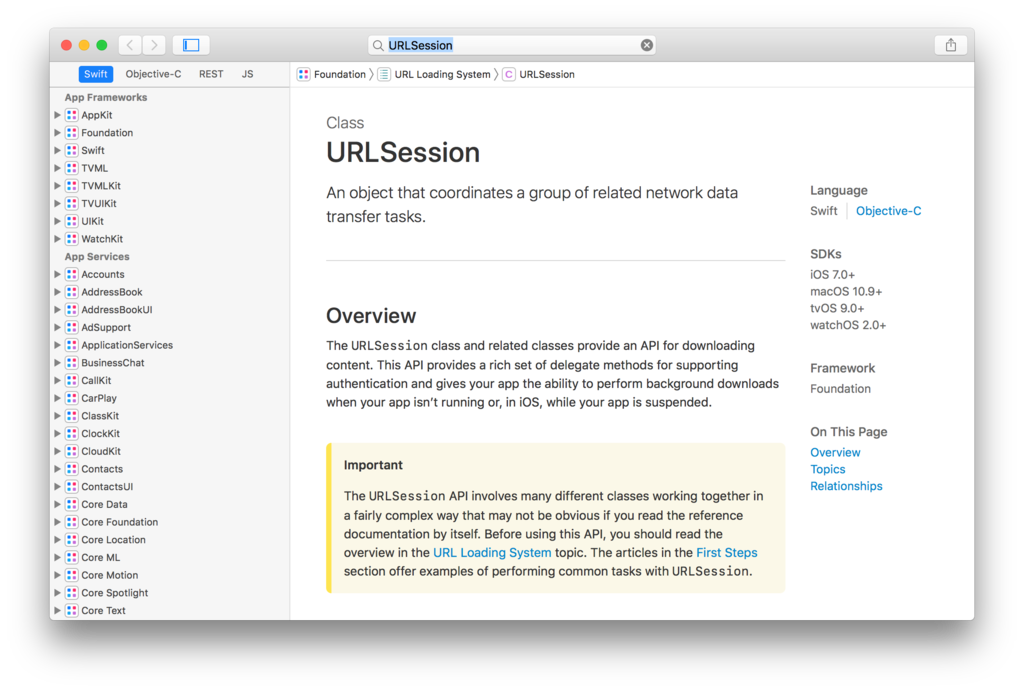Viewport: 1024px width, 691px height.
Task: Open the First Steps link
Action: pos(726,553)
